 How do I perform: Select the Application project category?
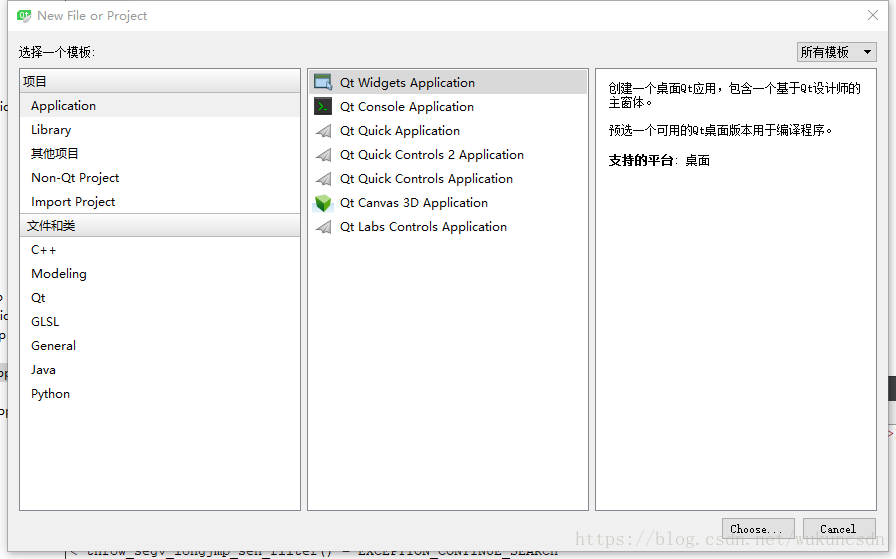coord(160,106)
